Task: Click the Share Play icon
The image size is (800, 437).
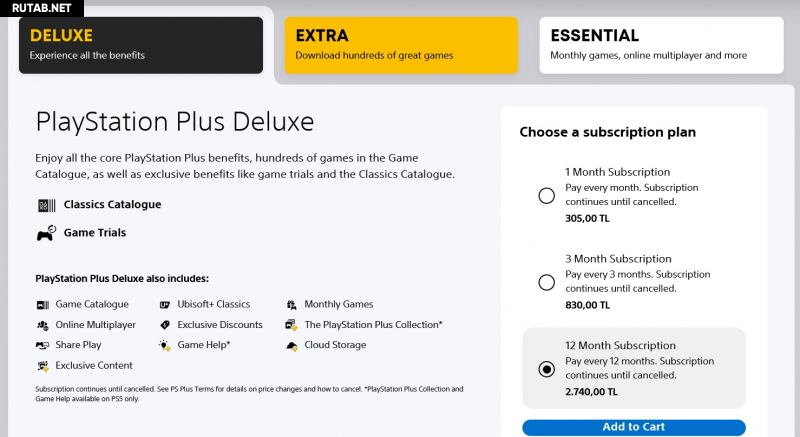Action: coord(42,345)
